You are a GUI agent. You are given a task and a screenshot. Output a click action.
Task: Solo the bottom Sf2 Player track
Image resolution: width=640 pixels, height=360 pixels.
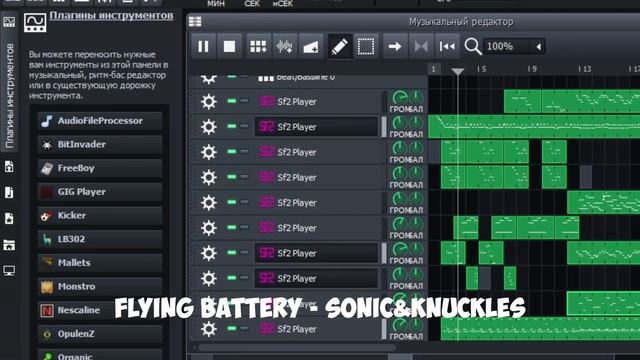pos(244,328)
